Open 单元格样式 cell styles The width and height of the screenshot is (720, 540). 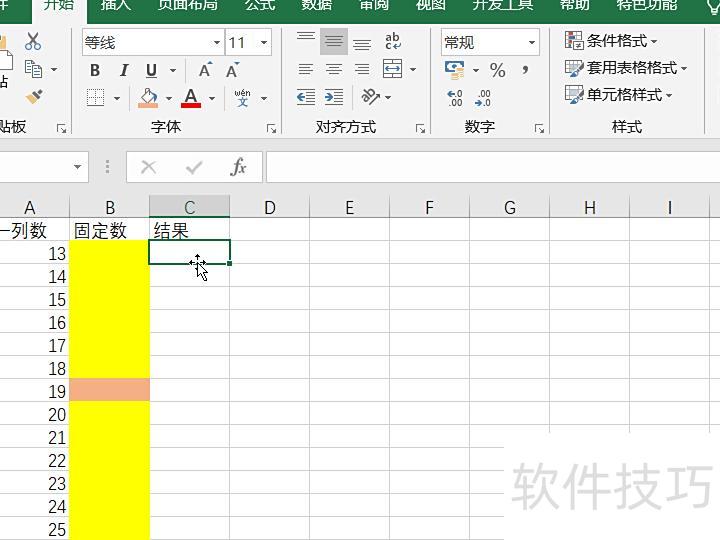(619, 95)
